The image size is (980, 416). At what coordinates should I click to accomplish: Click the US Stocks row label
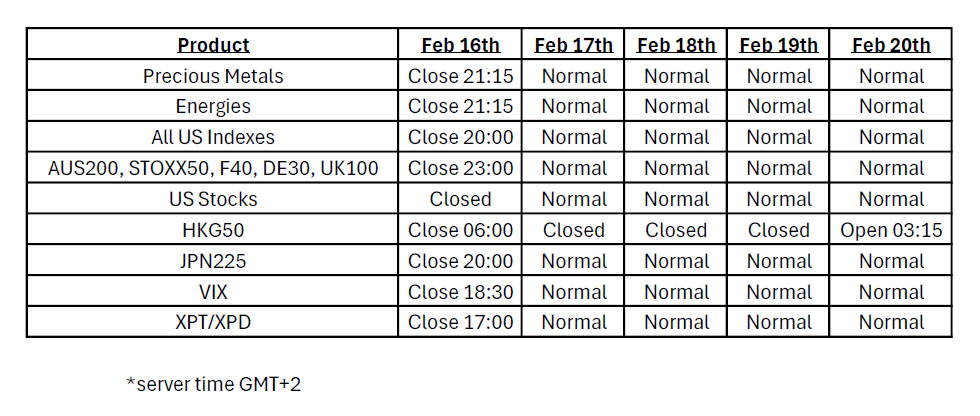coord(213,199)
